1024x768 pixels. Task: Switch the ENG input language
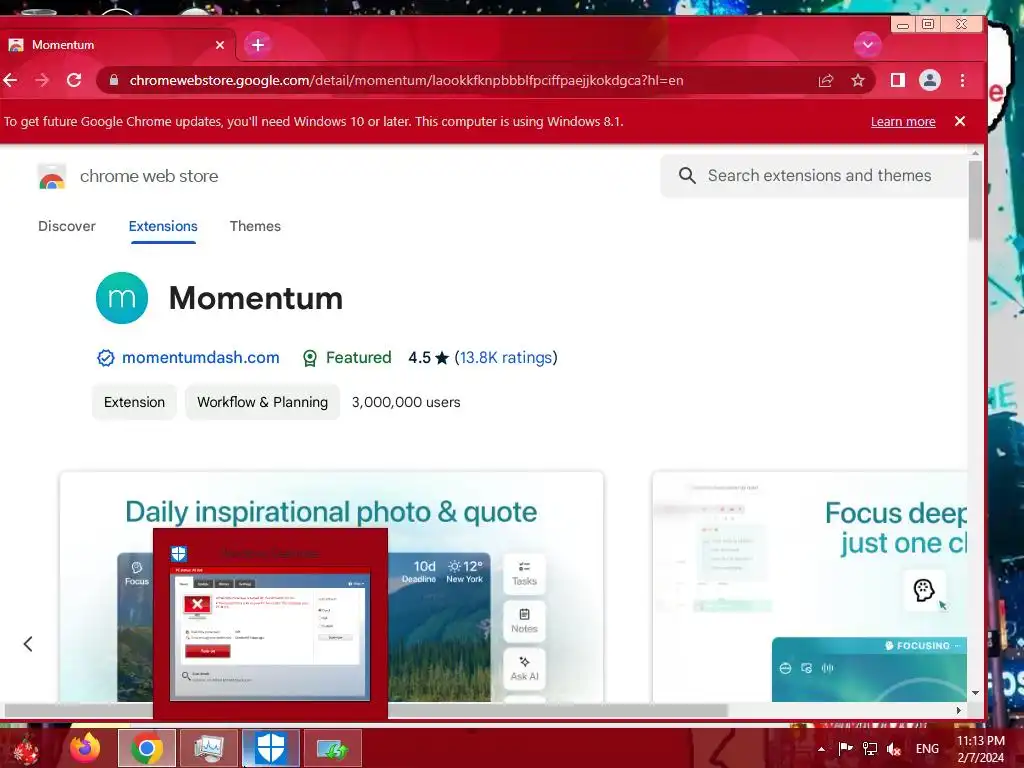(927, 748)
